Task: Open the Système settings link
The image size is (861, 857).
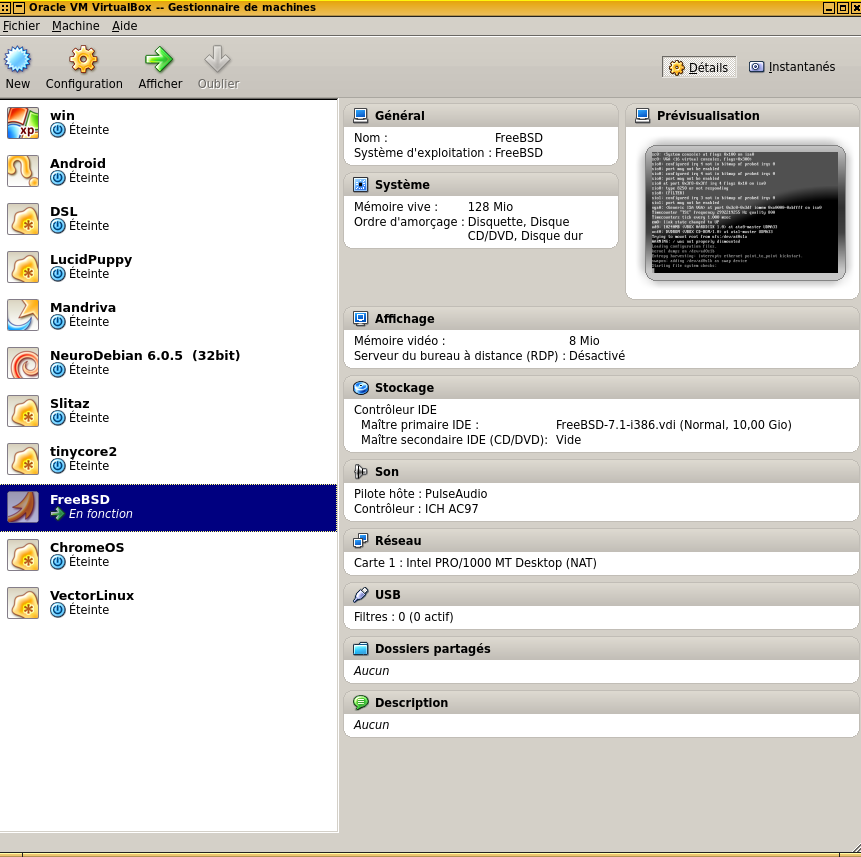Action: point(402,185)
